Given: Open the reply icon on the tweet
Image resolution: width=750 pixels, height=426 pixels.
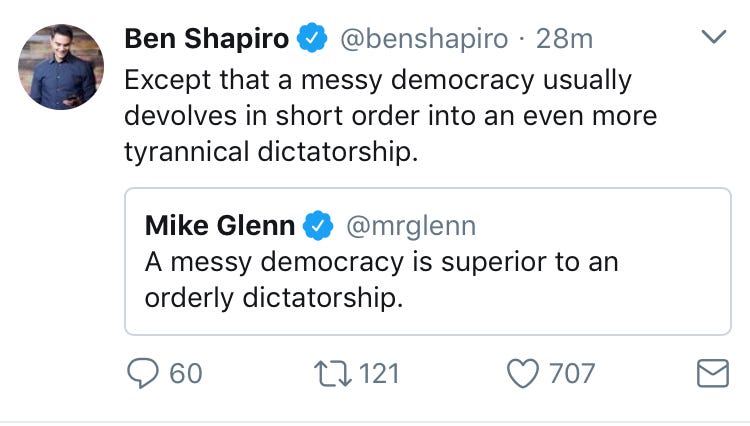Looking at the screenshot, I should coord(142,374).
